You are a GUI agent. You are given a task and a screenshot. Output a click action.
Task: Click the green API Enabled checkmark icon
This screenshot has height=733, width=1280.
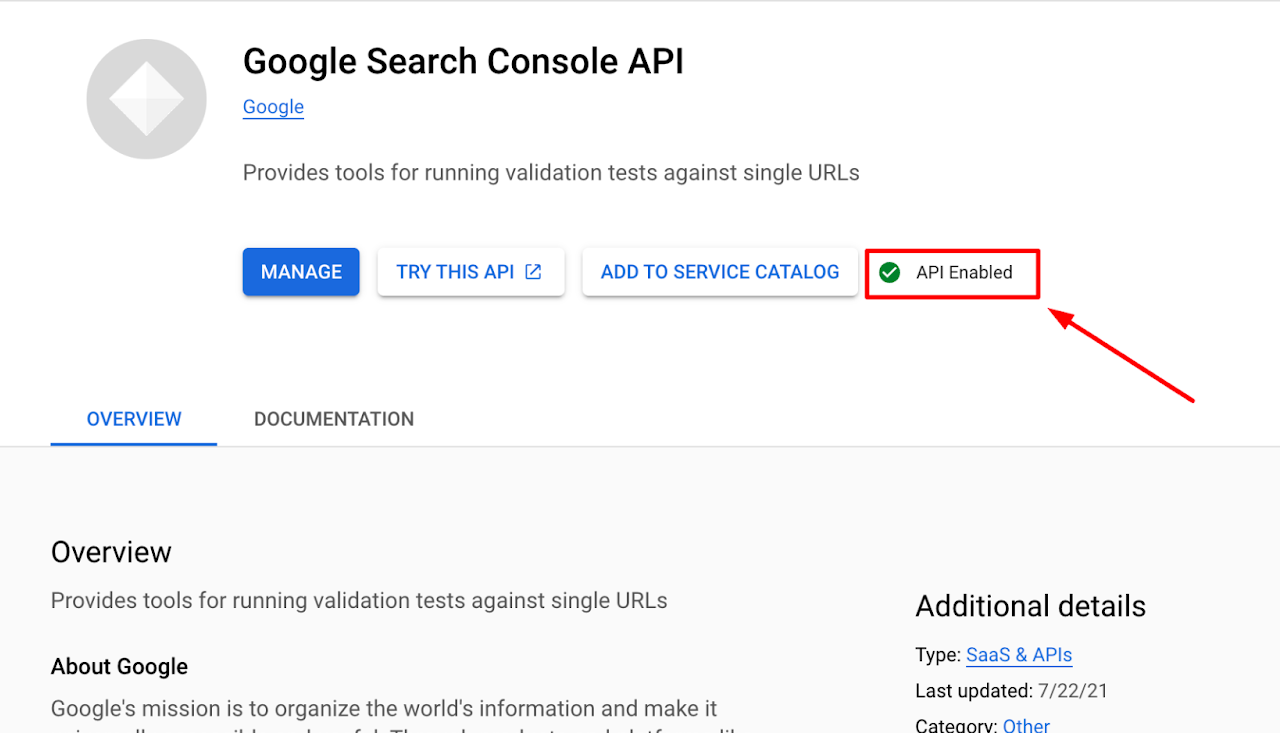coord(889,272)
